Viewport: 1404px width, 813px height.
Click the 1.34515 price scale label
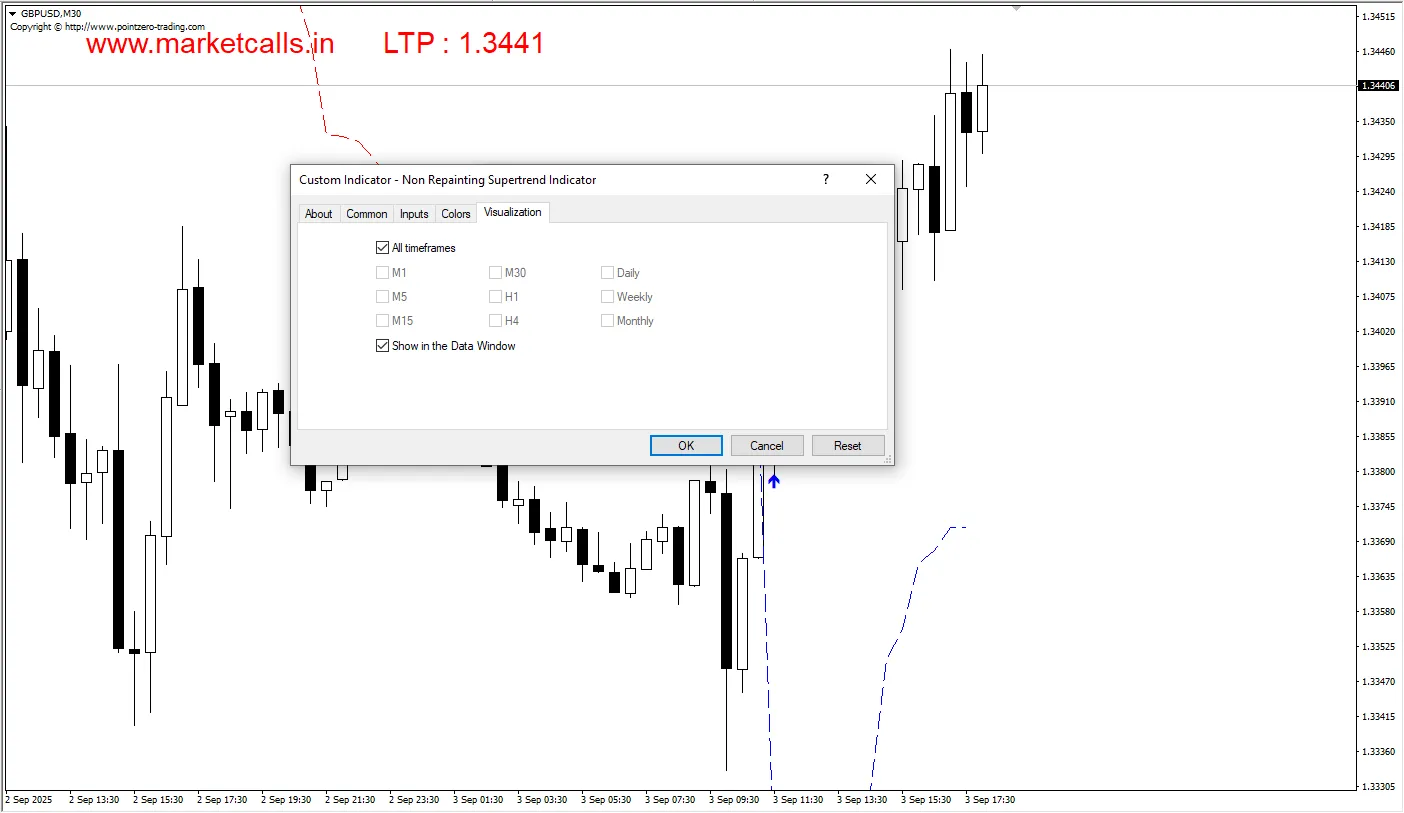[x=1378, y=16]
